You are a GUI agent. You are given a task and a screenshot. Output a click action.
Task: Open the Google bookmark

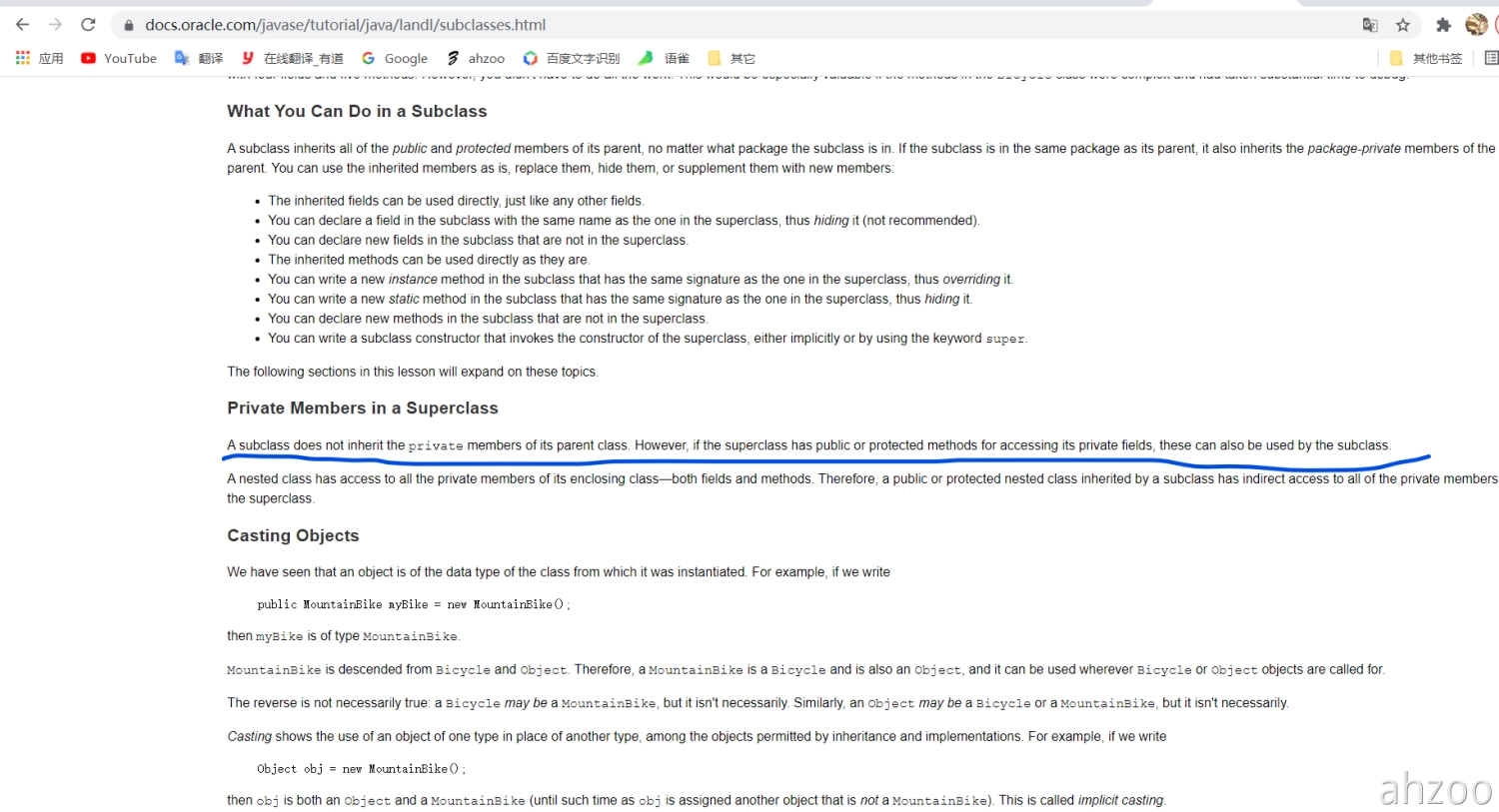click(395, 58)
